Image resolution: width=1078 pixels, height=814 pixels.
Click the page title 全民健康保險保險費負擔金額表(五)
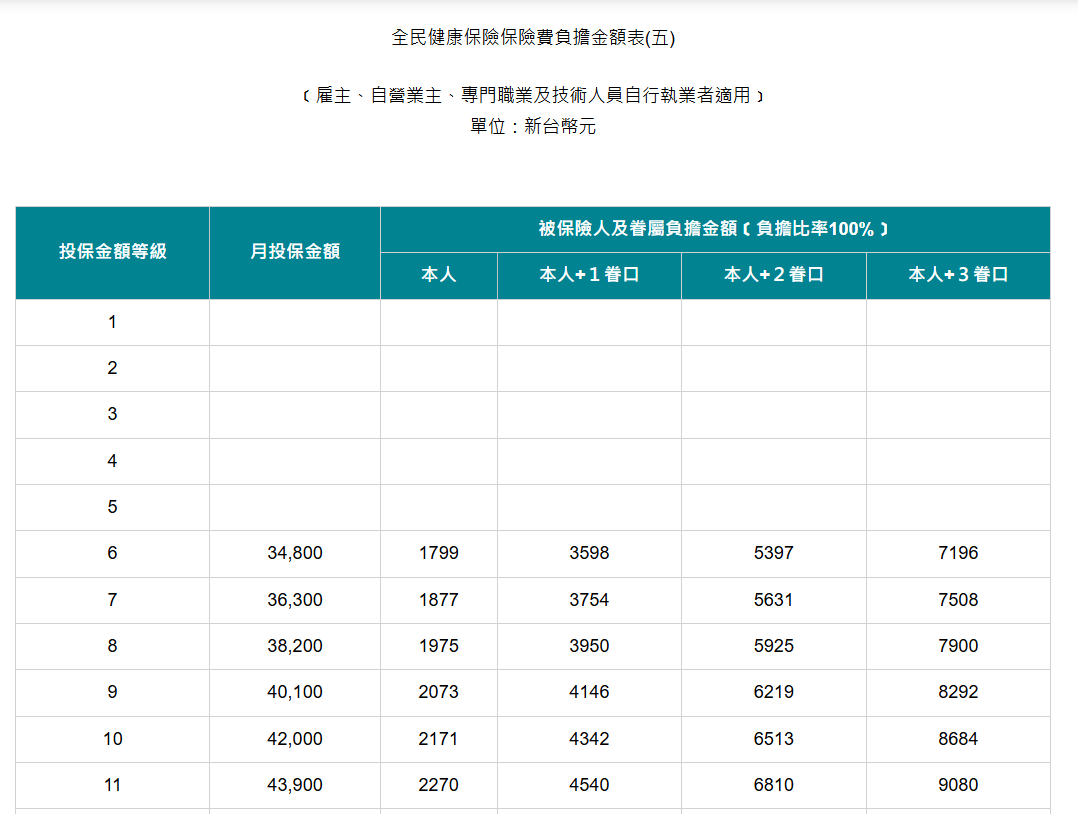(x=533, y=38)
